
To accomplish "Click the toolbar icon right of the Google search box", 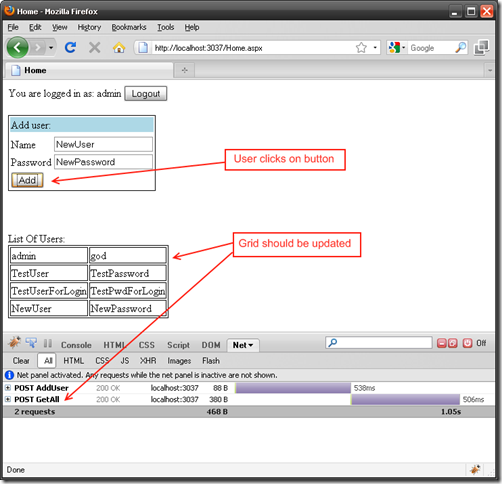I will pyautogui.click(x=481, y=47).
